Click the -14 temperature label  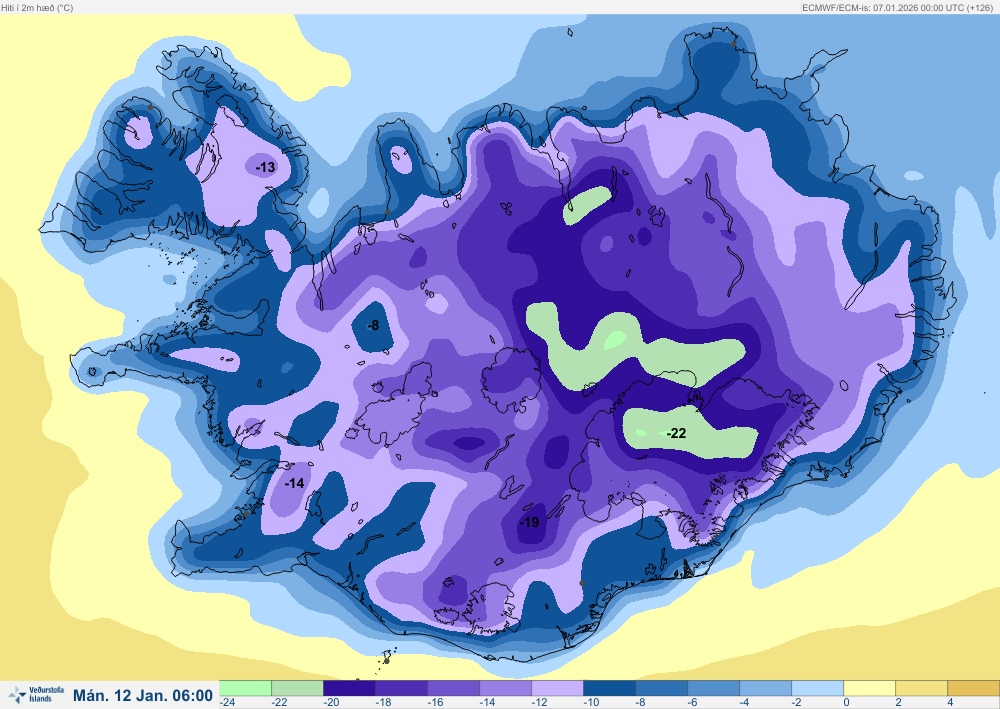[294, 483]
